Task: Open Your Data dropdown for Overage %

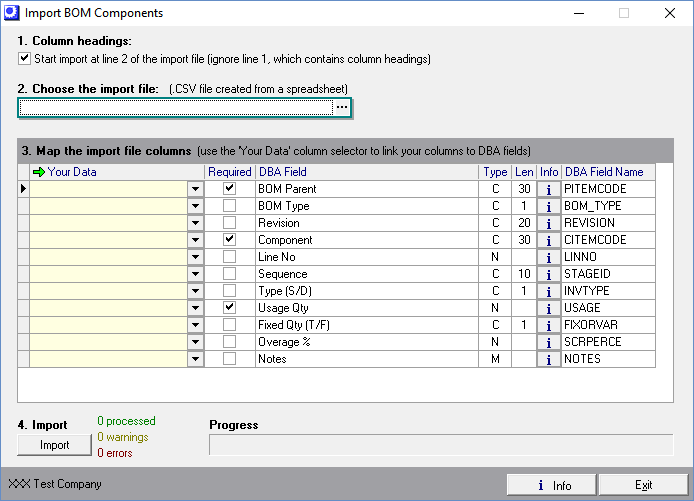Action: pos(195,342)
